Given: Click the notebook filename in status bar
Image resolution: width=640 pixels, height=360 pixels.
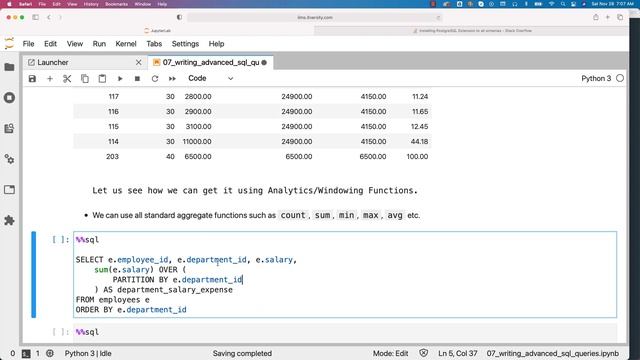Looking at the screenshot, I should point(553,353).
